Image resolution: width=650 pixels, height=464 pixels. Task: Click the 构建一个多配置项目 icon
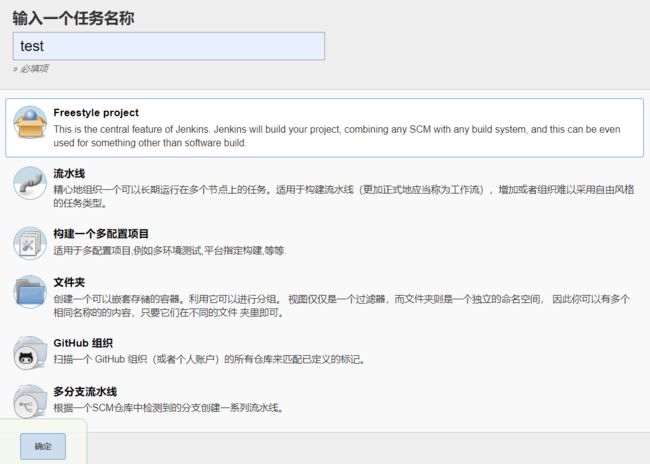30,243
